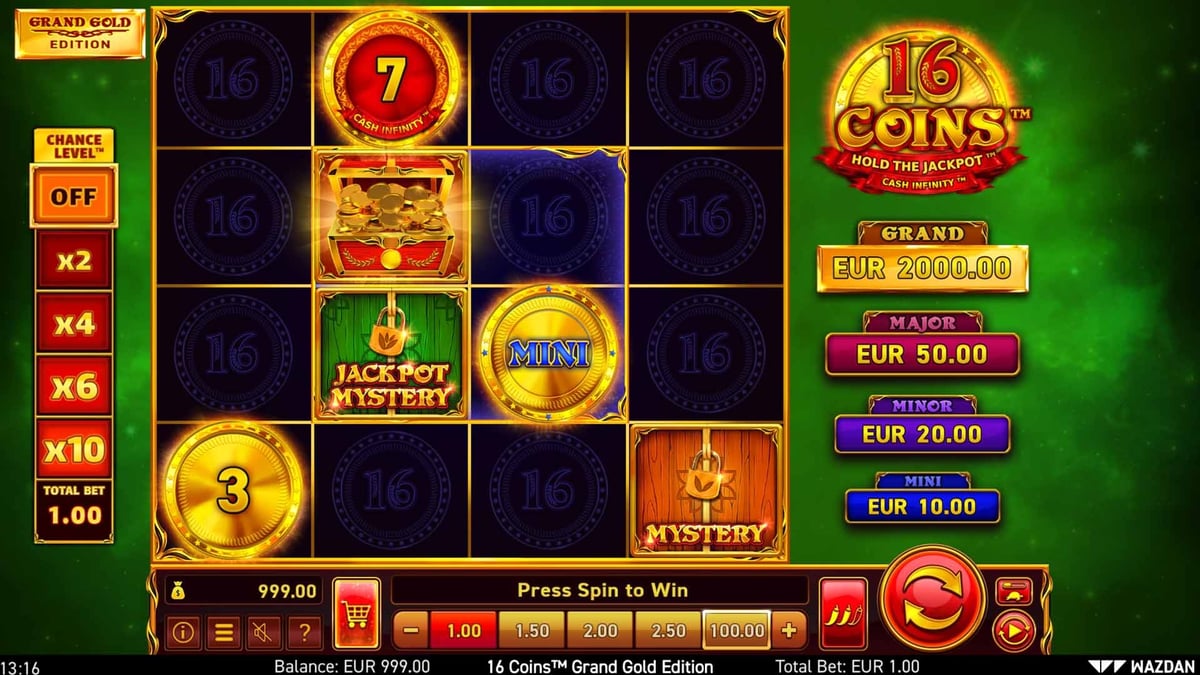The width and height of the screenshot is (1200, 675).
Task: Open the shopping cart buy feature
Action: (x=356, y=613)
